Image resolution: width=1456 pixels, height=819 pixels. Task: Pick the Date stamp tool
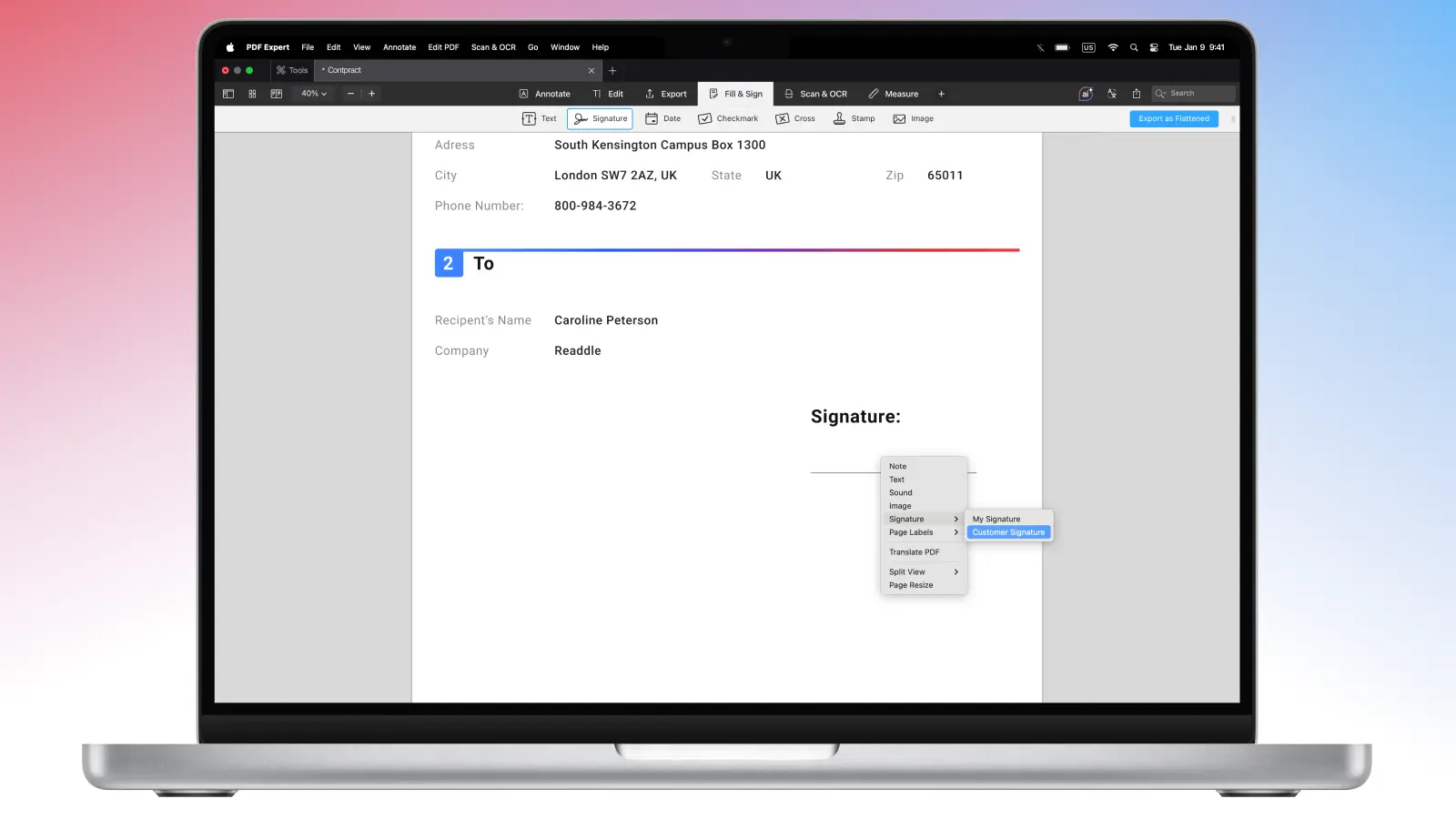point(662,119)
